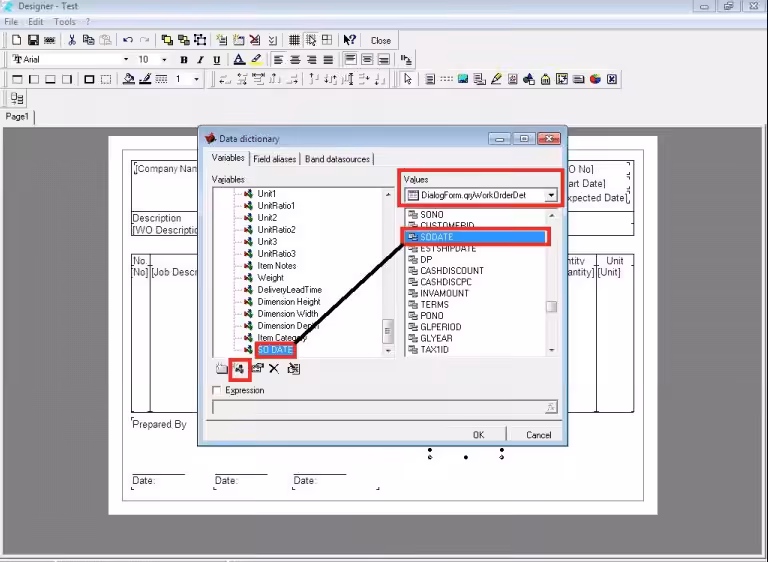Click the New report icon

[x=17, y=40]
